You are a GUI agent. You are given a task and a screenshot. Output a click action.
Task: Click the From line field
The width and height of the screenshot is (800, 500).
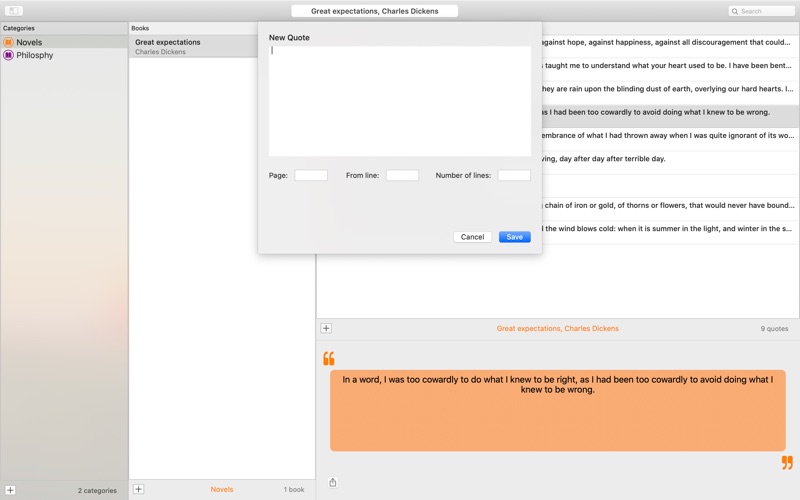click(x=402, y=175)
